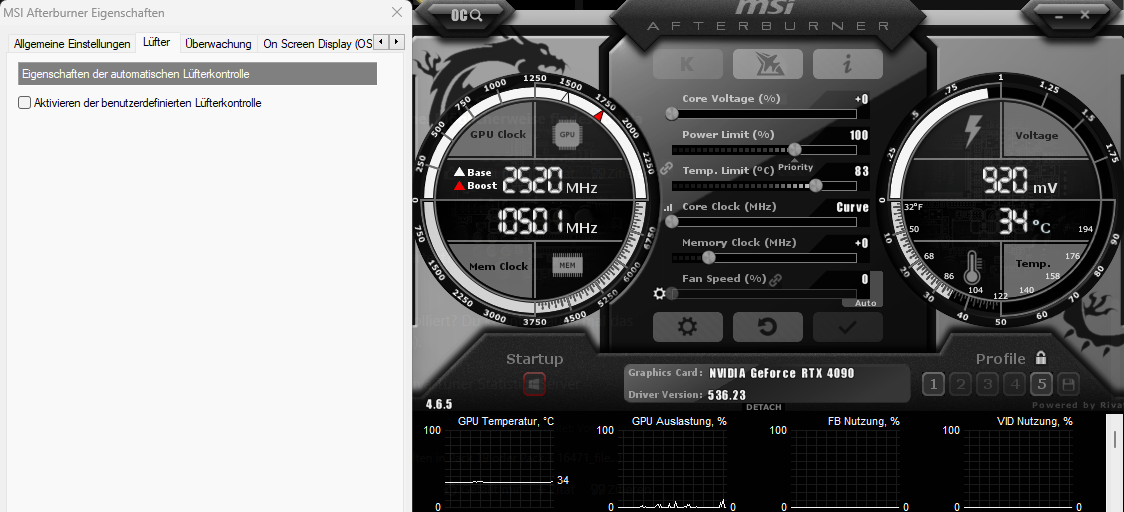Click the monitoring graph scrollbar

[x=1115, y=438]
